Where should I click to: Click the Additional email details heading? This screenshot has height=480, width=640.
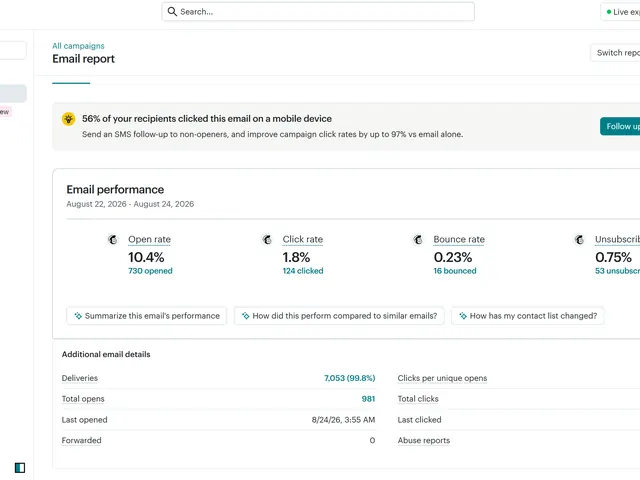click(106, 354)
